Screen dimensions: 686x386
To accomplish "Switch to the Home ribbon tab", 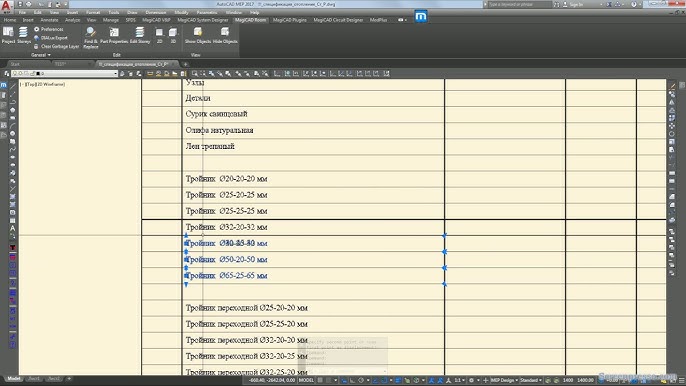I will click(10, 20).
